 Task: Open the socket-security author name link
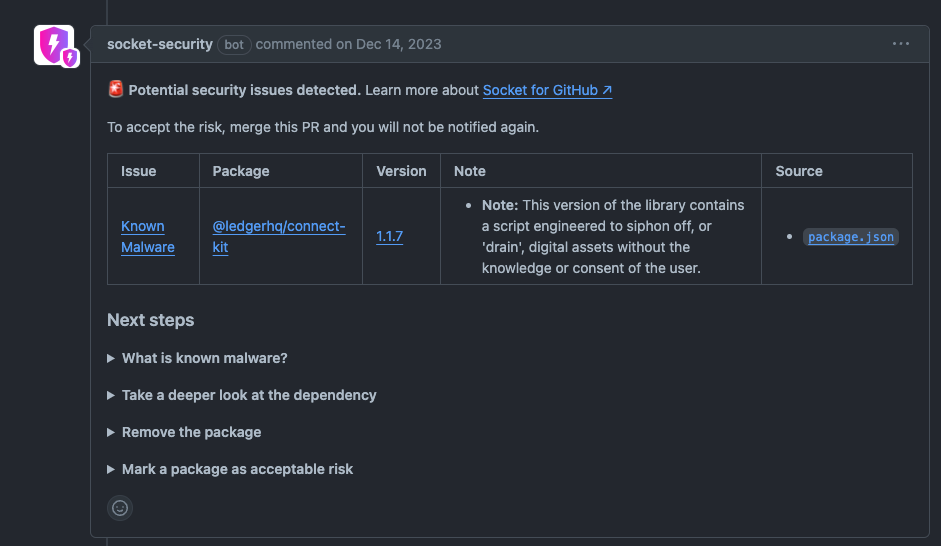coord(160,44)
